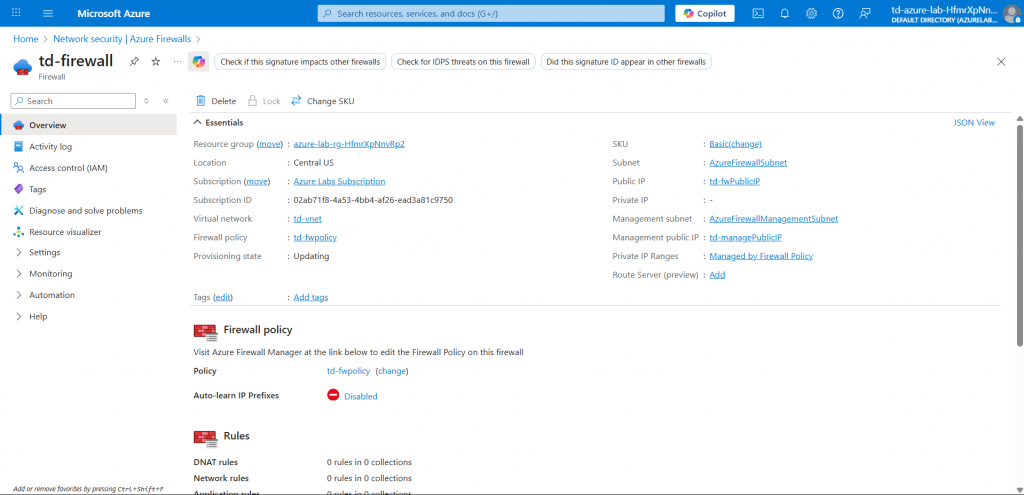The height and width of the screenshot is (495, 1024).
Task: Click the Change SKU arrows icon
Action: tap(296, 101)
